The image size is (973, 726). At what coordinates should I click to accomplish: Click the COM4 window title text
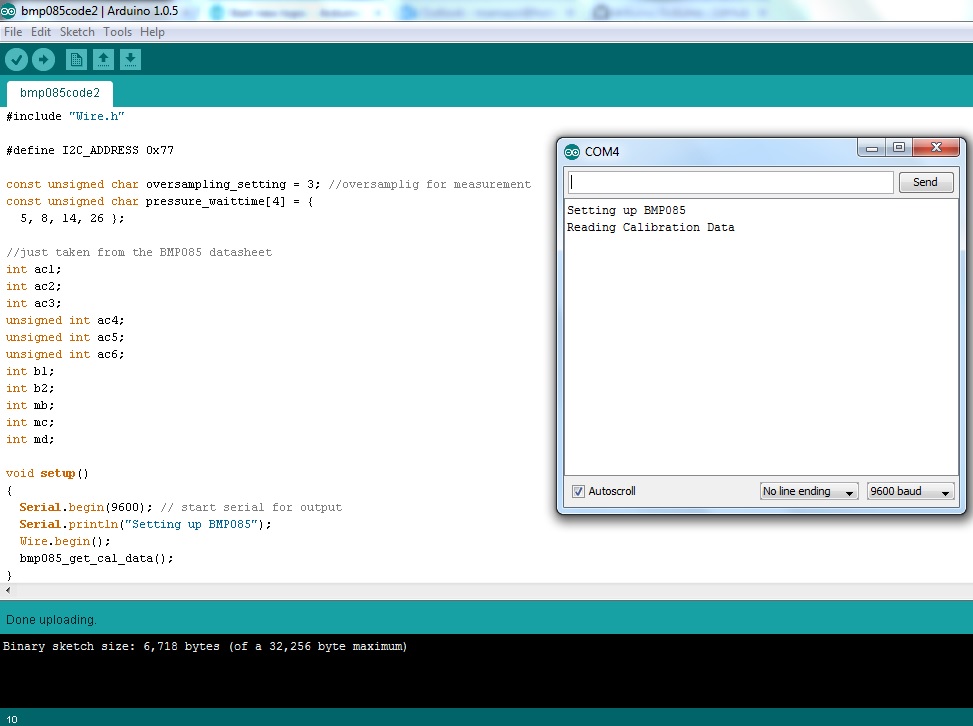[x=602, y=152]
